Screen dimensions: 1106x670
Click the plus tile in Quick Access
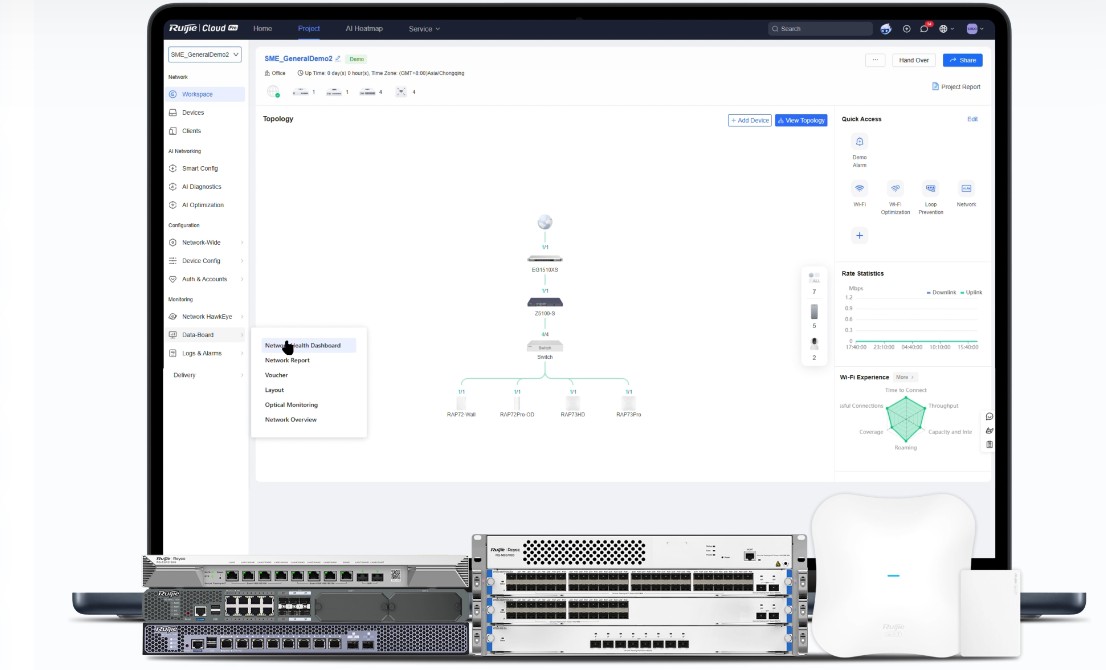pos(859,236)
